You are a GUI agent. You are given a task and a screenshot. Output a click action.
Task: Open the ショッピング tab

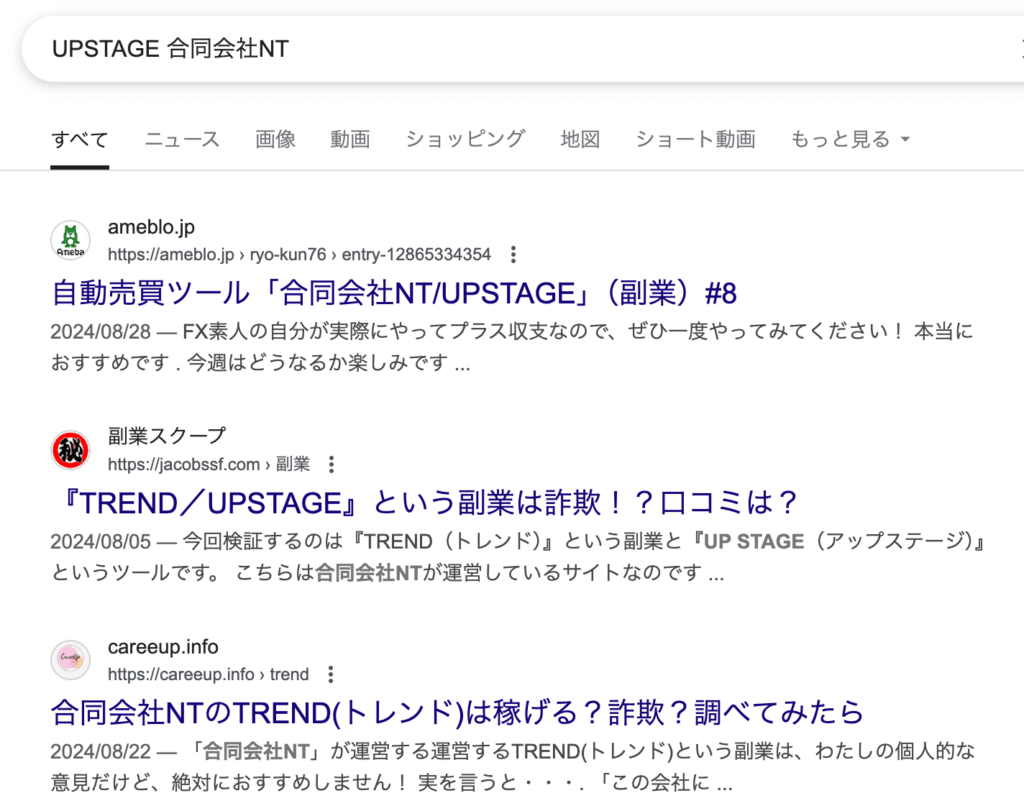point(465,139)
